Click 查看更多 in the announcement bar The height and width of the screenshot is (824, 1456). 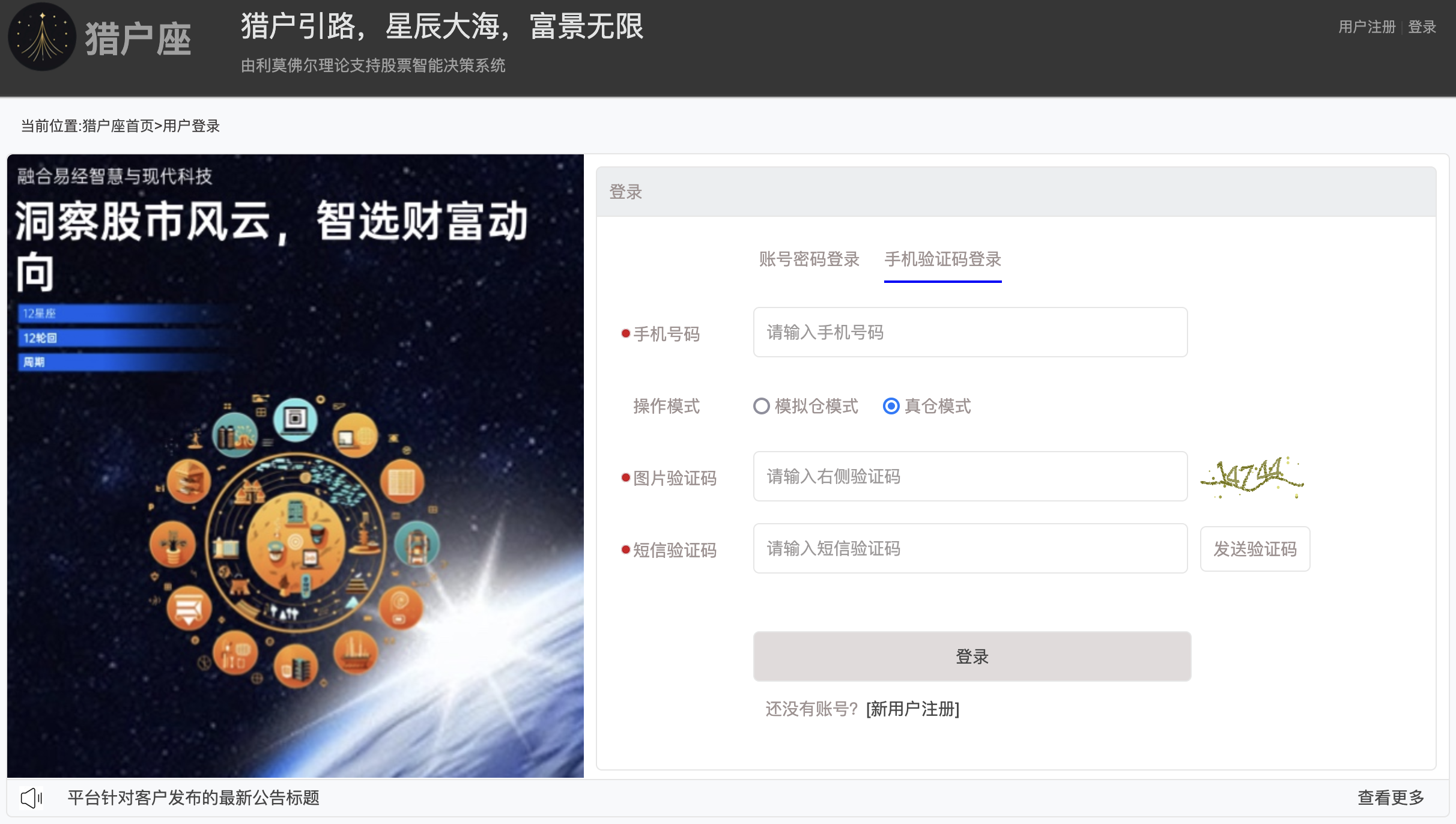tap(1391, 798)
